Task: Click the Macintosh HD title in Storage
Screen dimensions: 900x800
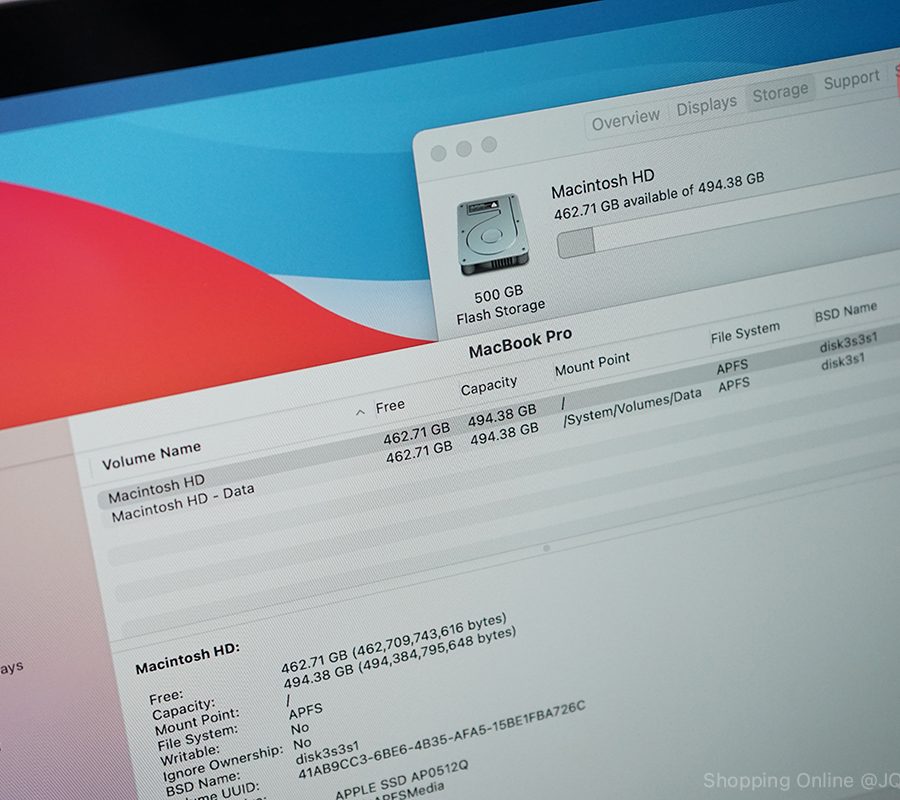Action: tap(603, 184)
